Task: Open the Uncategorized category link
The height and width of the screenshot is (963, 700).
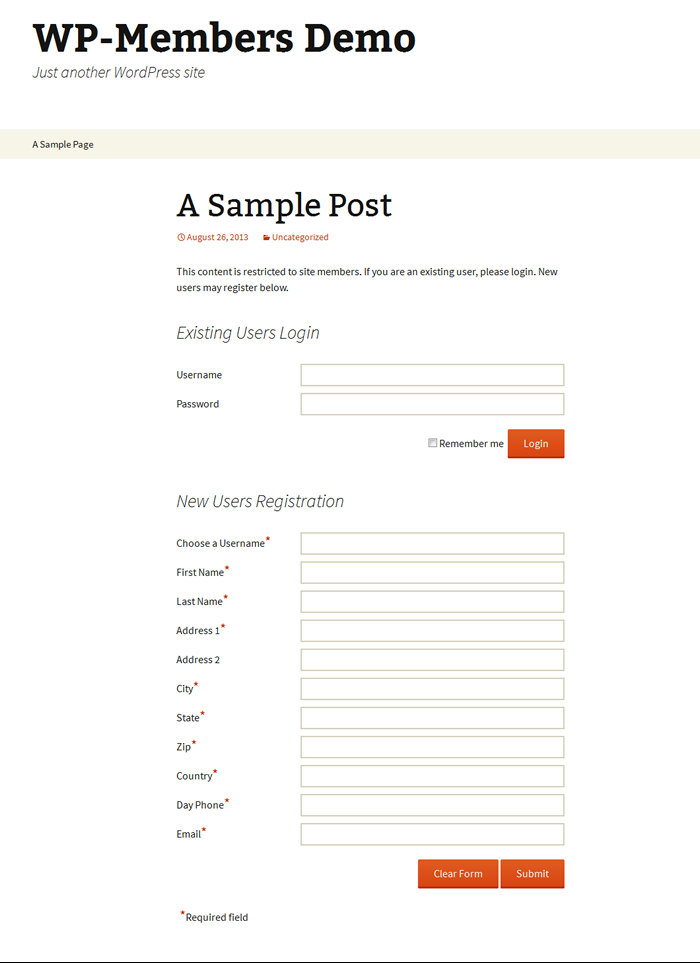Action: click(x=300, y=237)
